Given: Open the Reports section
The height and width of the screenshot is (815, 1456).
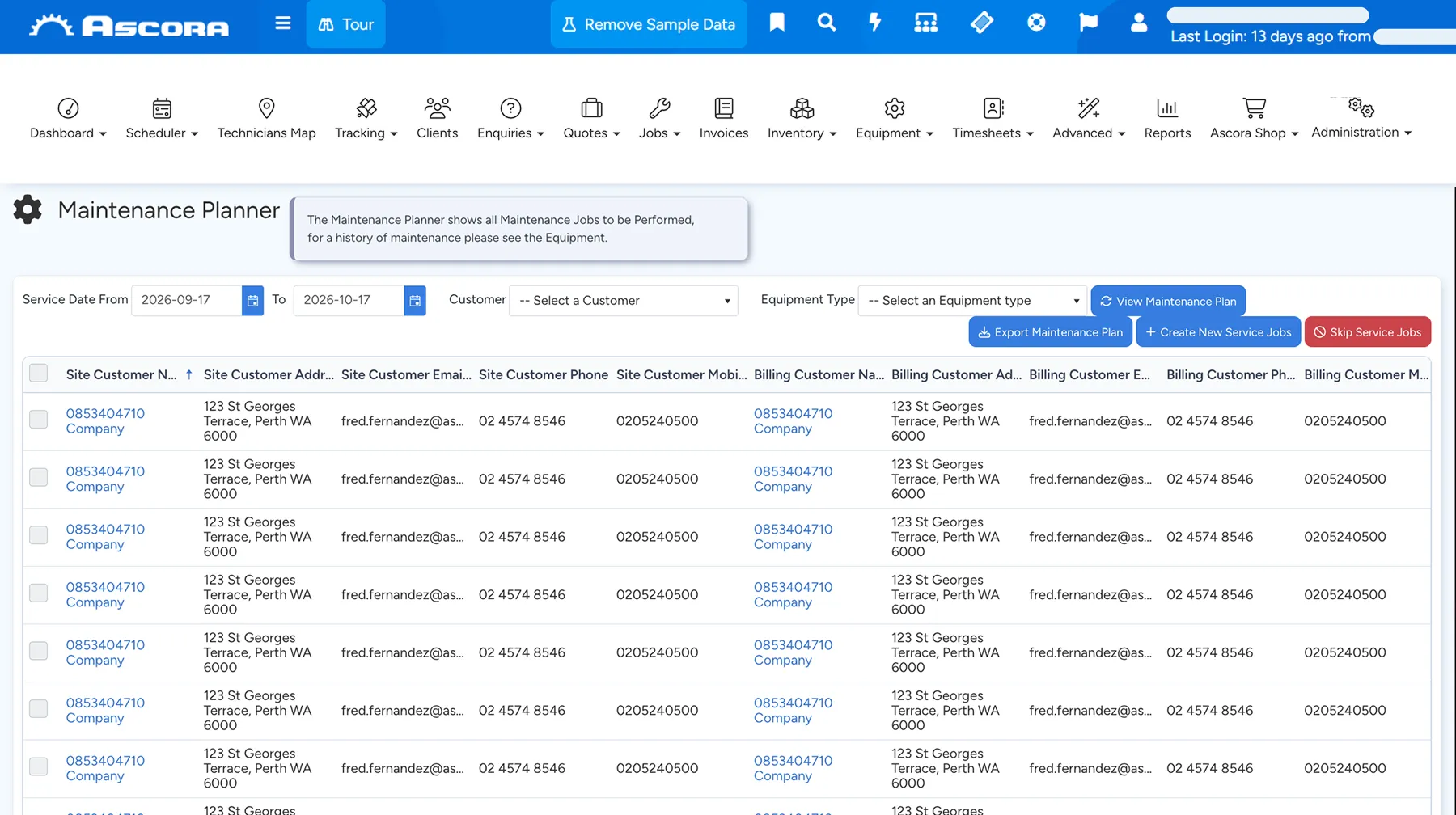Looking at the screenshot, I should (x=1167, y=118).
